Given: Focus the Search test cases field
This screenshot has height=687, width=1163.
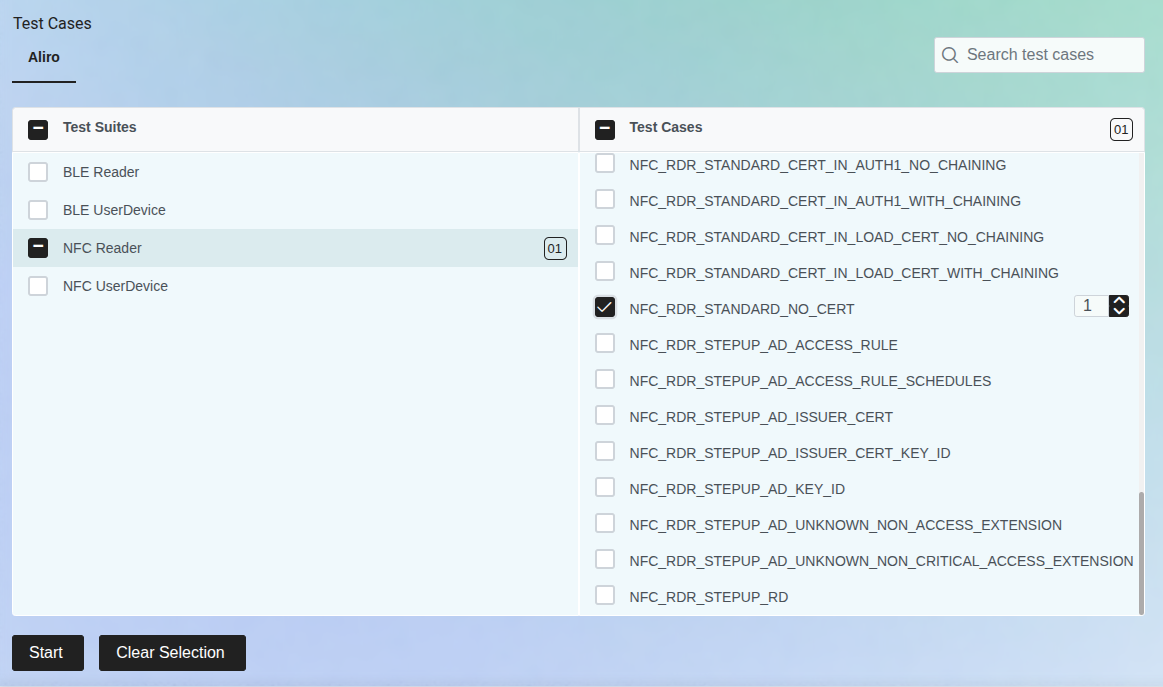Looking at the screenshot, I should pos(1039,55).
